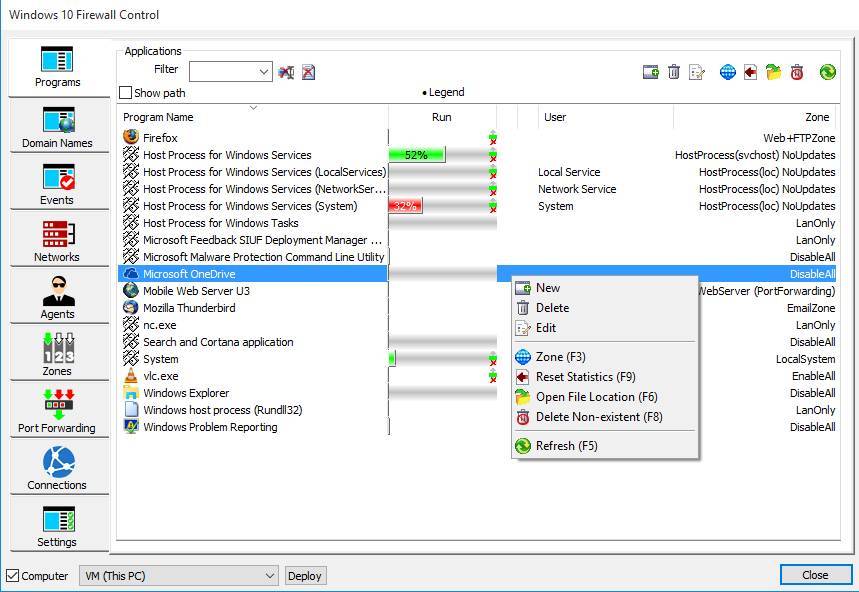Toggle the Computer checkbox
The height and width of the screenshot is (592, 859).
pos(13,576)
